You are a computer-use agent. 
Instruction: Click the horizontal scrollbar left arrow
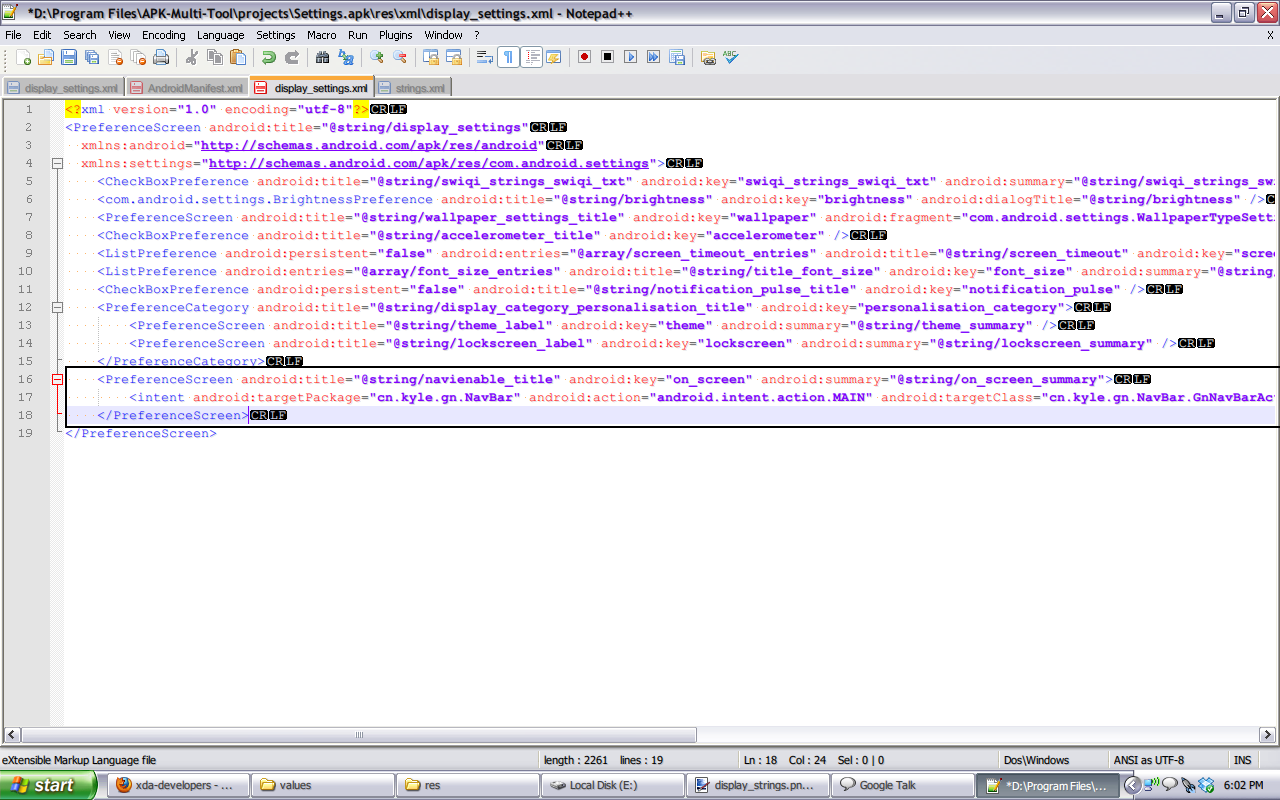(12, 735)
